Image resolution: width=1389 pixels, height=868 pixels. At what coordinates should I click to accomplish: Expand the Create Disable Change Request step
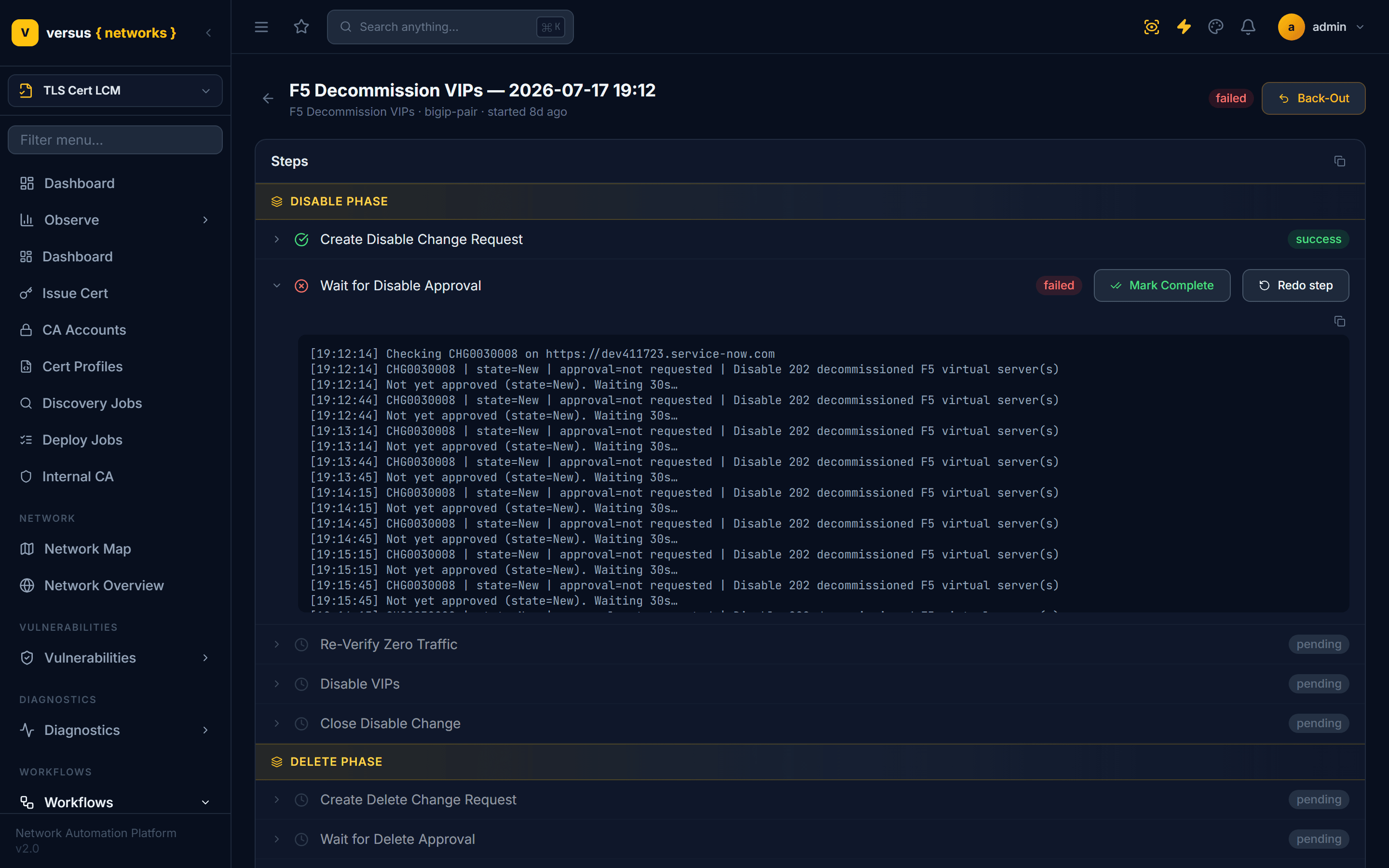pyautogui.click(x=277, y=239)
